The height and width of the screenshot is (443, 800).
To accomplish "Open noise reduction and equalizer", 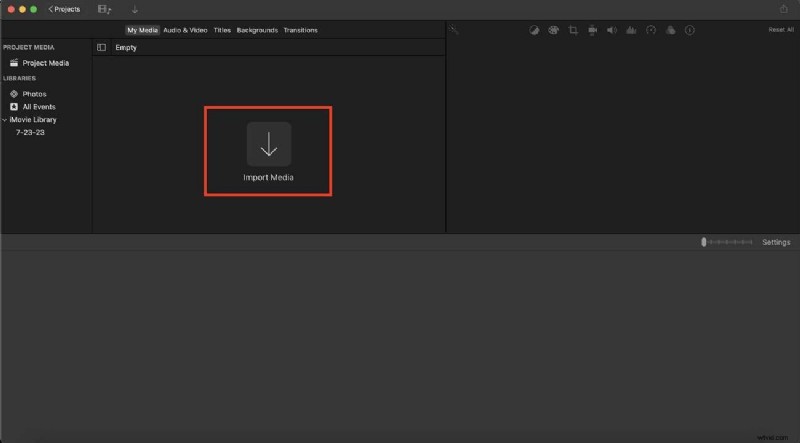I will pos(631,30).
